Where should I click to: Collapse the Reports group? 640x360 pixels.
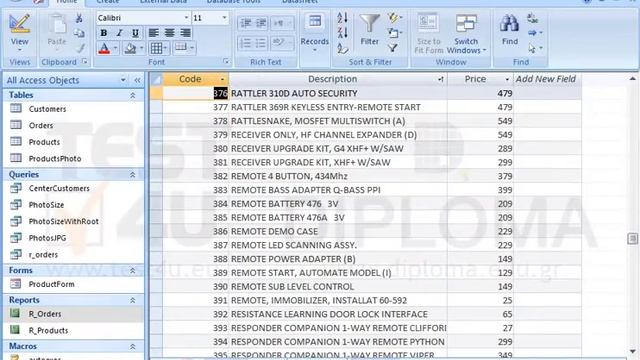pos(133,300)
